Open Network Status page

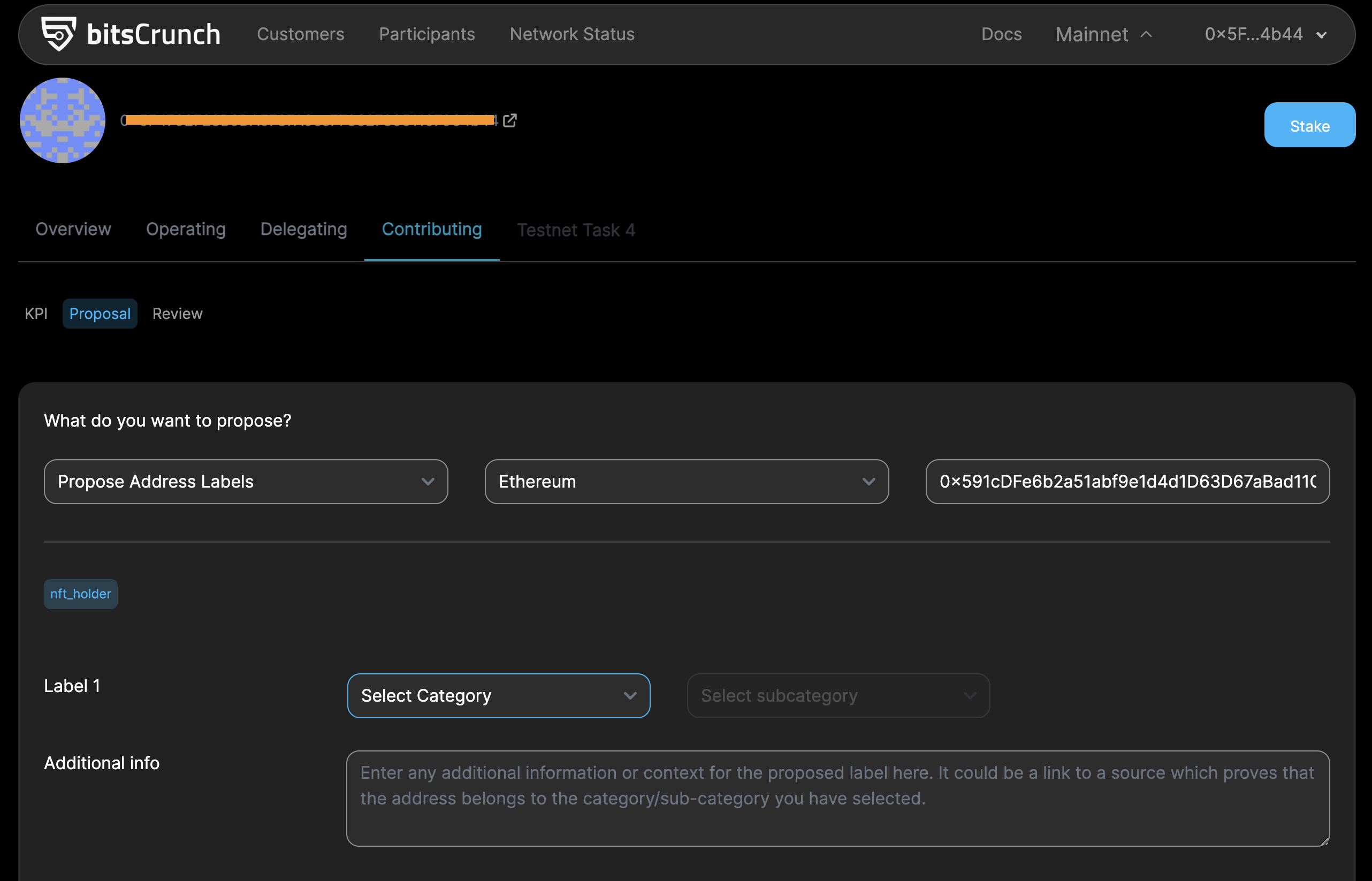tap(572, 34)
